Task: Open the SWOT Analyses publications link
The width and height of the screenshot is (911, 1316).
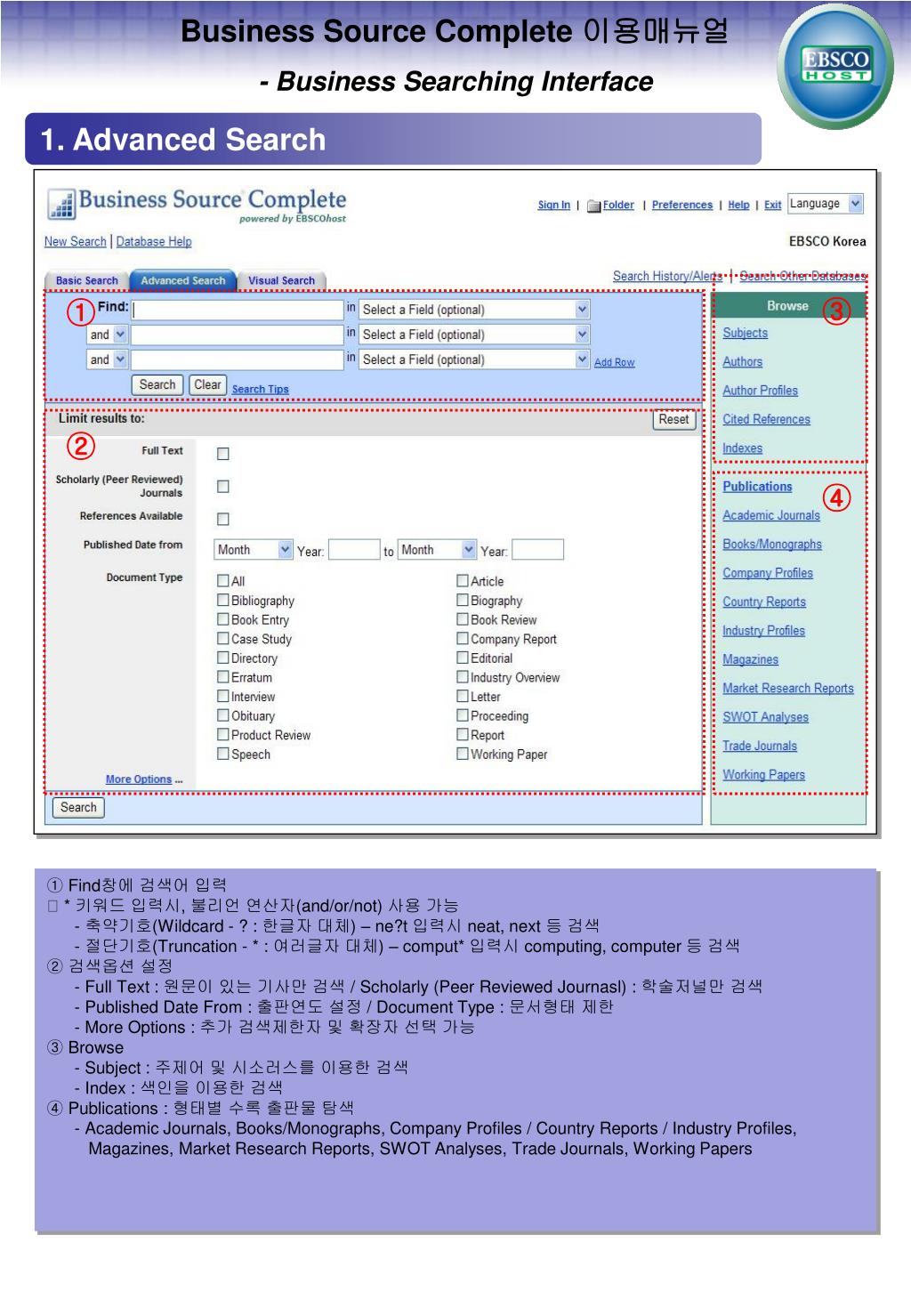Action: tap(766, 717)
